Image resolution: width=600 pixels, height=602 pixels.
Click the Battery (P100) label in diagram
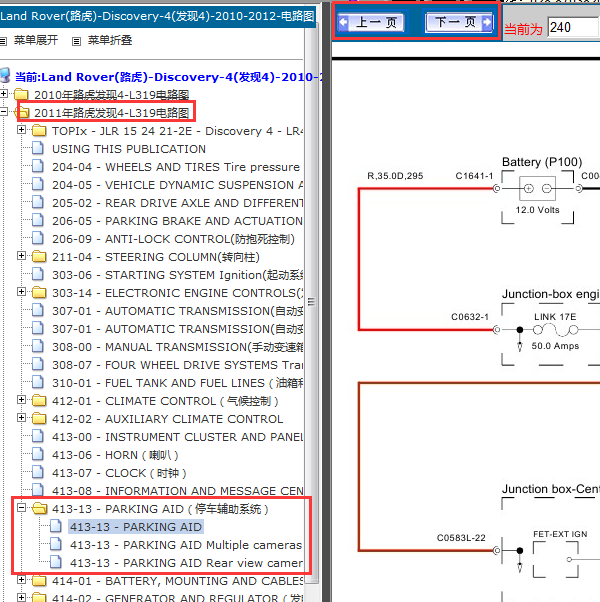[x=542, y=162]
